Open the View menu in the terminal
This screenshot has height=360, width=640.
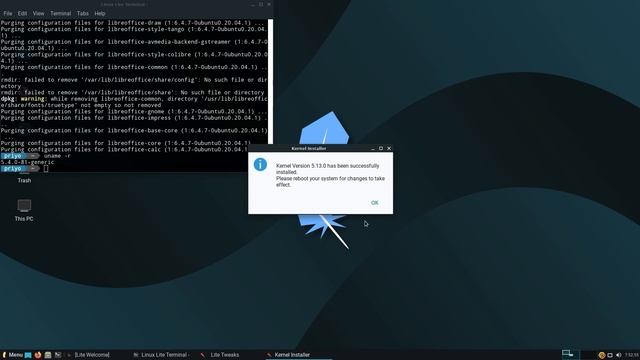pos(38,13)
